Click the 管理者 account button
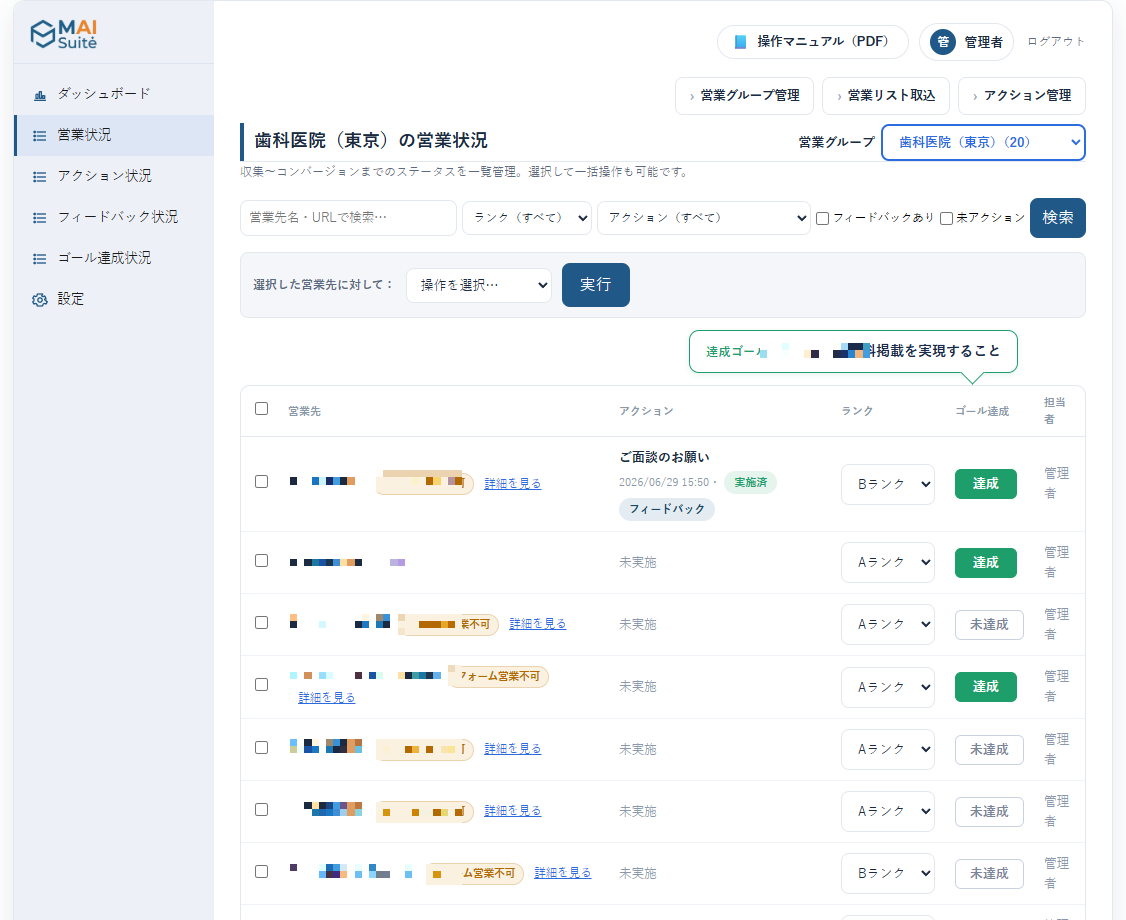The height and width of the screenshot is (920, 1126). [966, 42]
